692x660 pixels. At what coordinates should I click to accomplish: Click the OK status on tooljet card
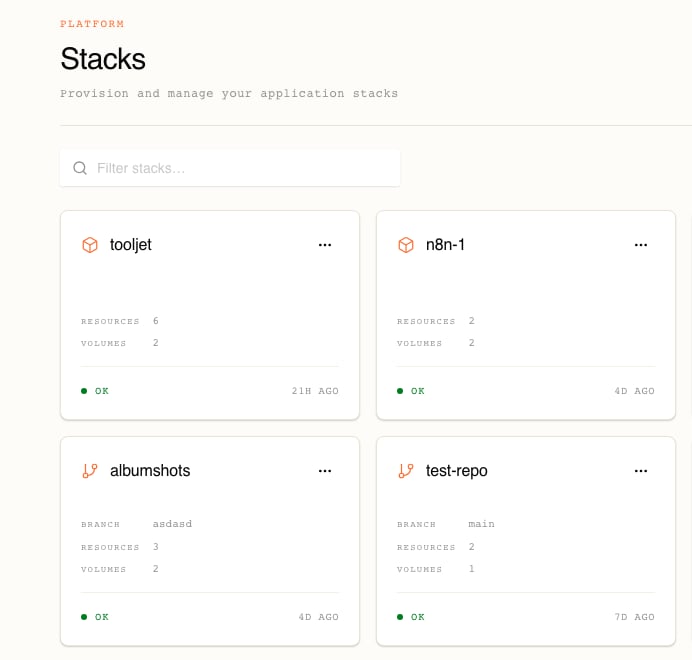[x=102, y=391]
